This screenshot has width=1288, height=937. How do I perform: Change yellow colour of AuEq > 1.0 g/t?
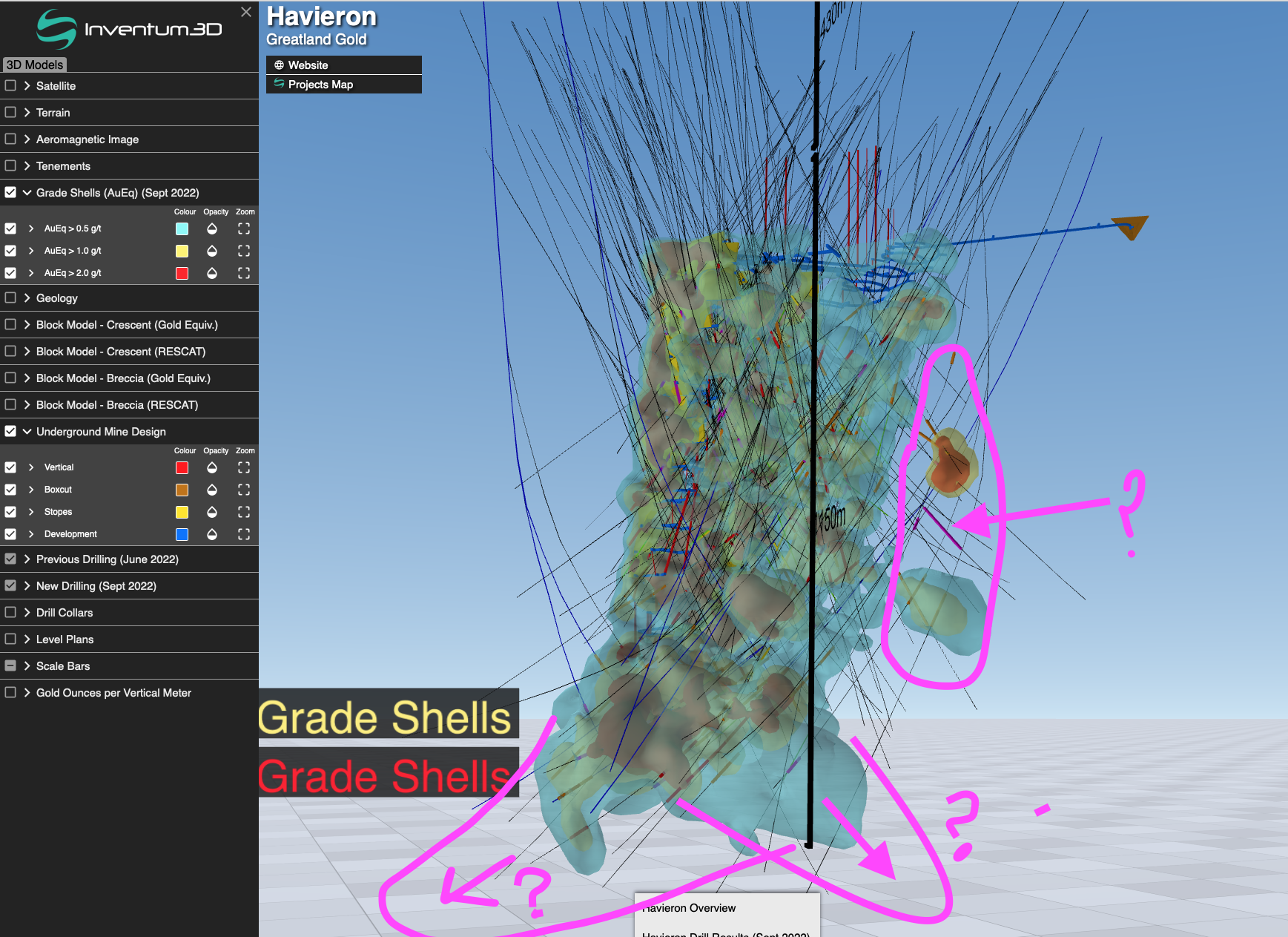pos(182,251)
